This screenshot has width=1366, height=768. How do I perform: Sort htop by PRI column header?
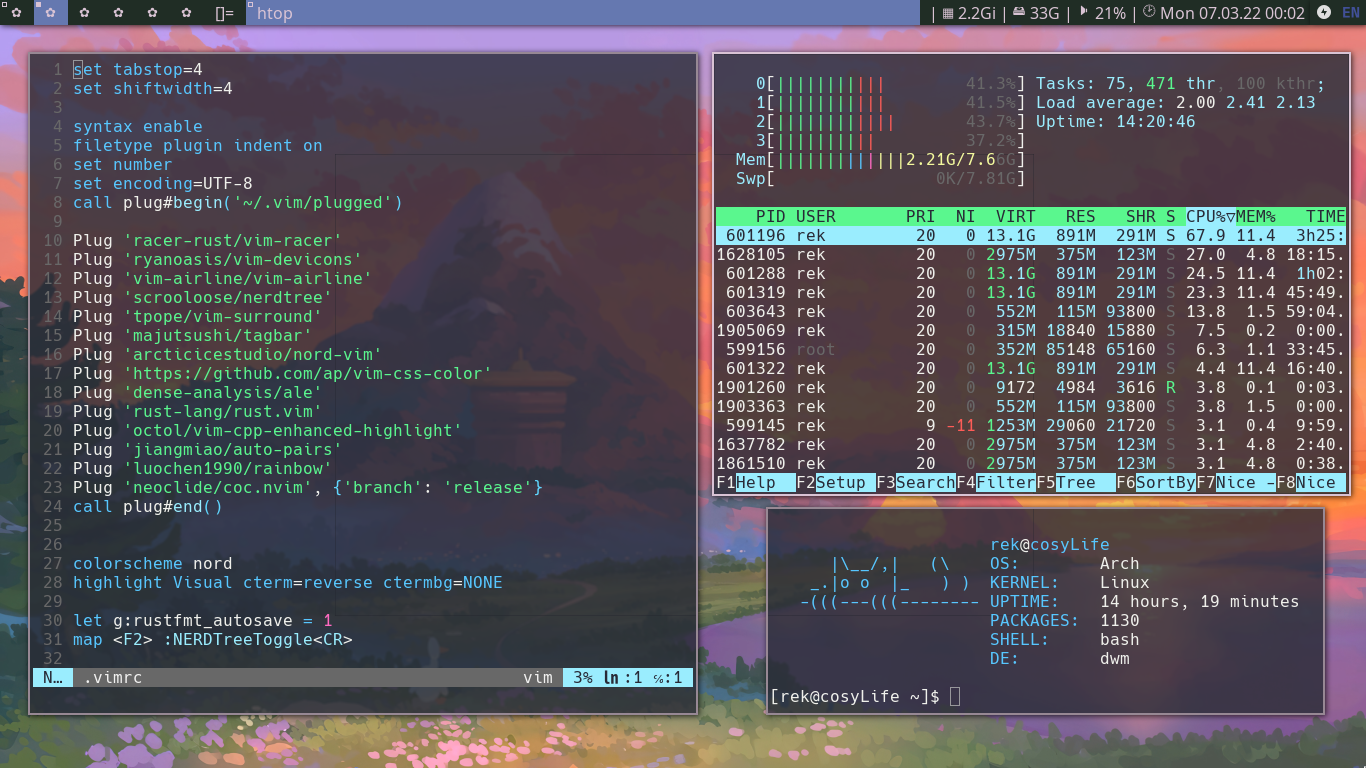click(921, 216)
